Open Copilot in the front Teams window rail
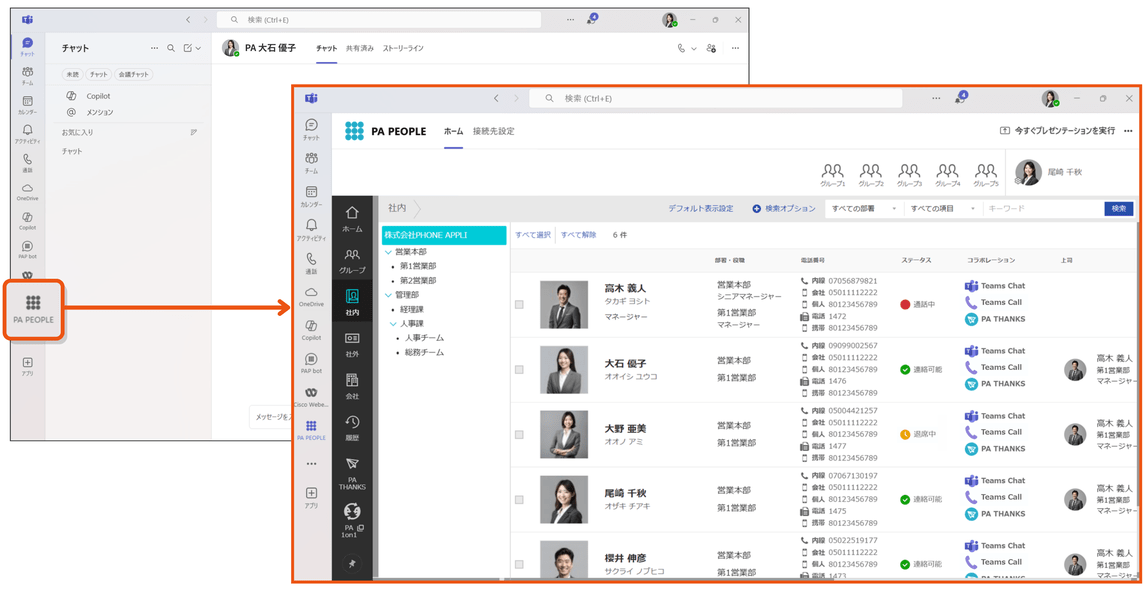Image resolution: width=1148 pixels, height=594 pixels. (311, 330)
